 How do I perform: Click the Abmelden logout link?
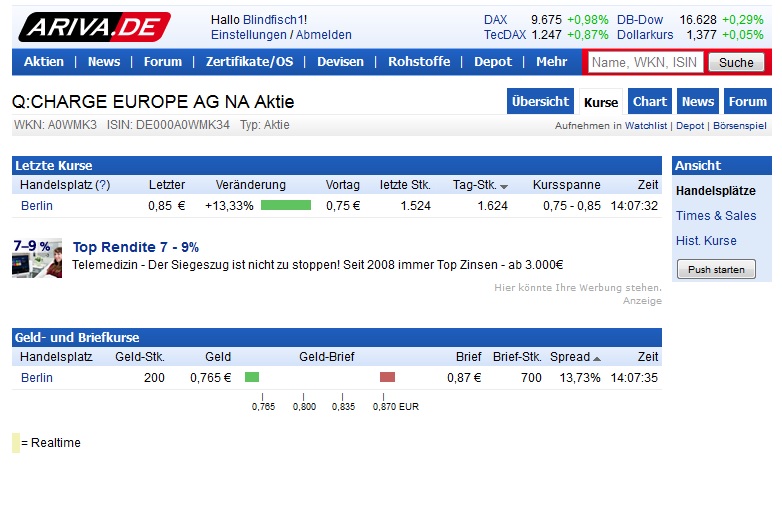pos(324,35)
